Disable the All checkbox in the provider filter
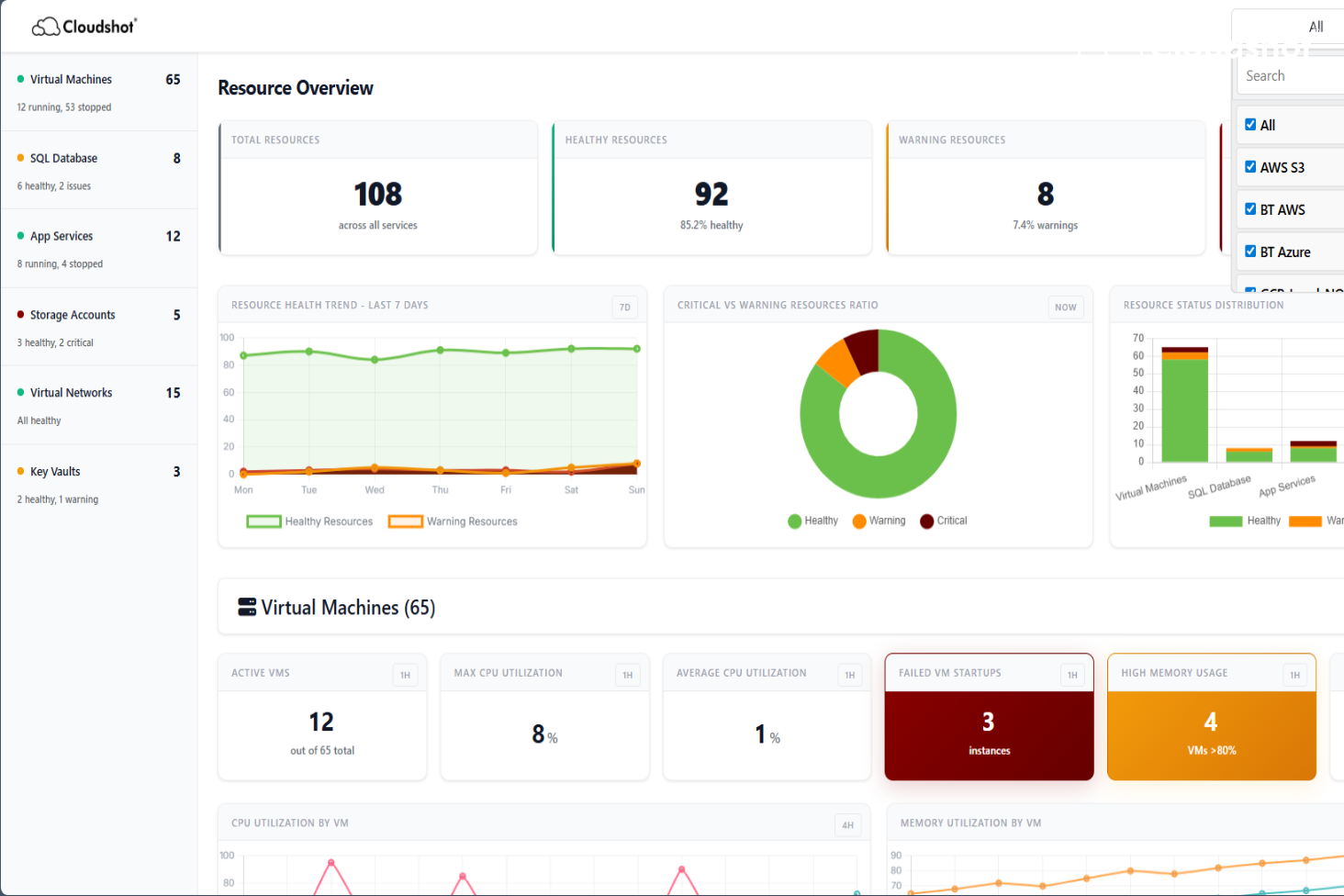1344x896 pixels. 1250,124
